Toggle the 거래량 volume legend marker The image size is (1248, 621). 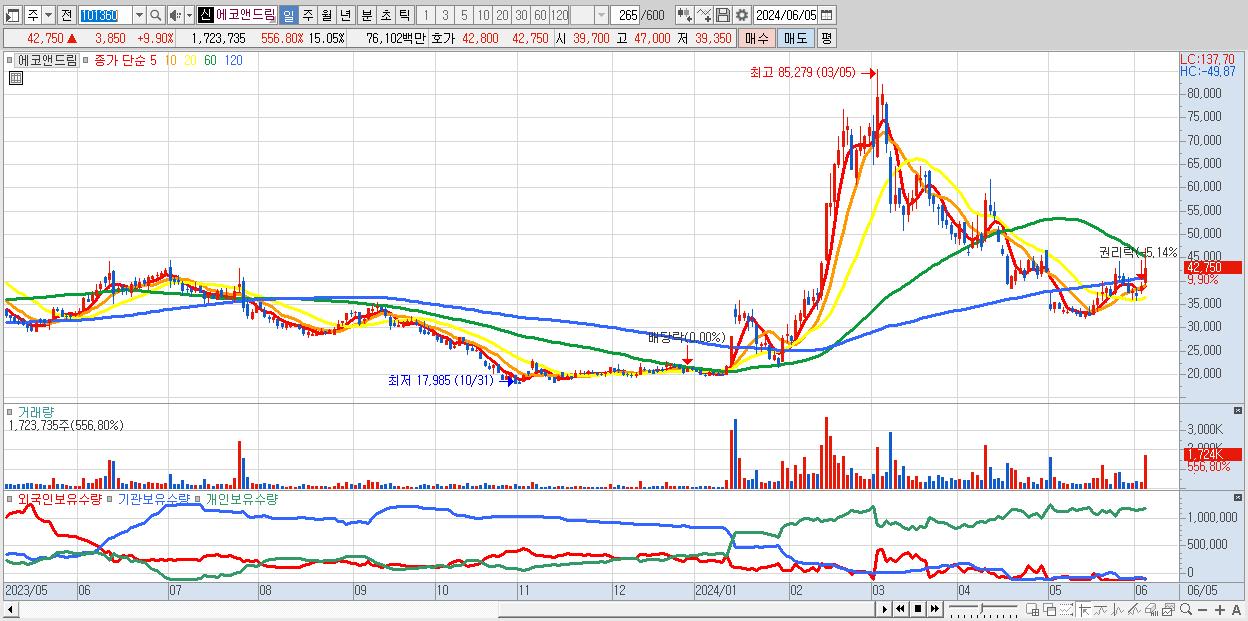pos(11,412)
